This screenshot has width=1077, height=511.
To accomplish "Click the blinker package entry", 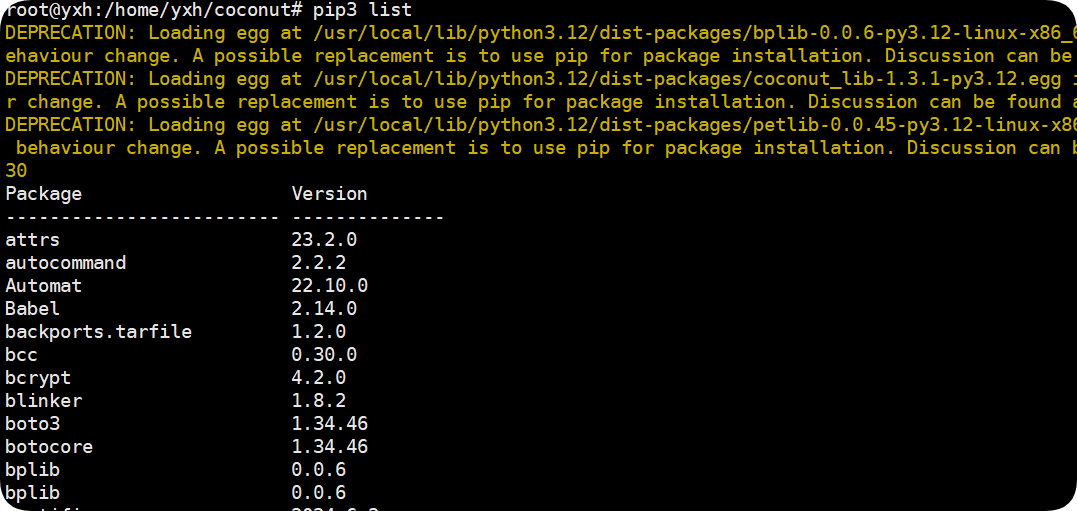I will [x=44, y=401].
